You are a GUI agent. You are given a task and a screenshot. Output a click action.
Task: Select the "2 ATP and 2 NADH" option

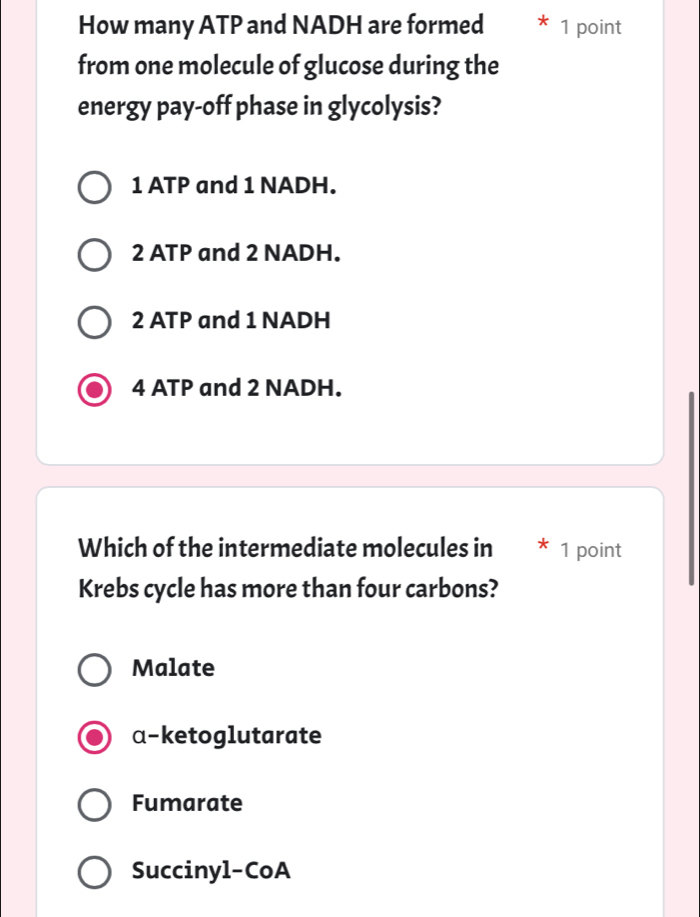[x=94, y=254]
